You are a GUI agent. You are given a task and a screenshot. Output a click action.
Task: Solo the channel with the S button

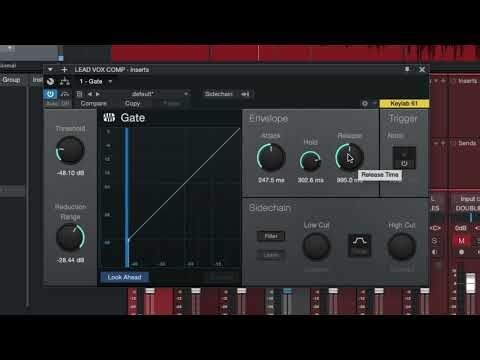pyautogui.click(x=434, y=241)
